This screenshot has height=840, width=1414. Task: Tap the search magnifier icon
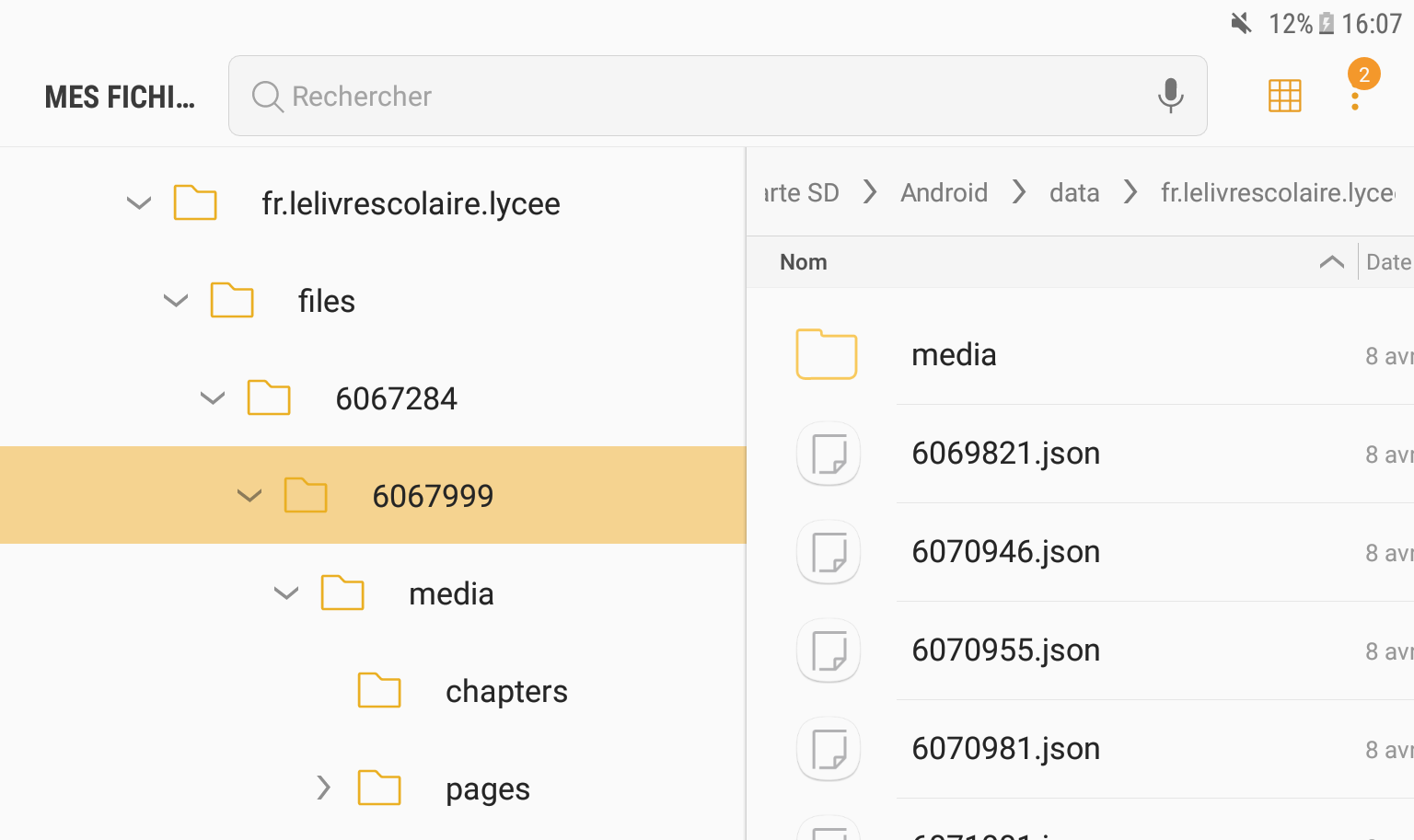click(x=266, y=96)
